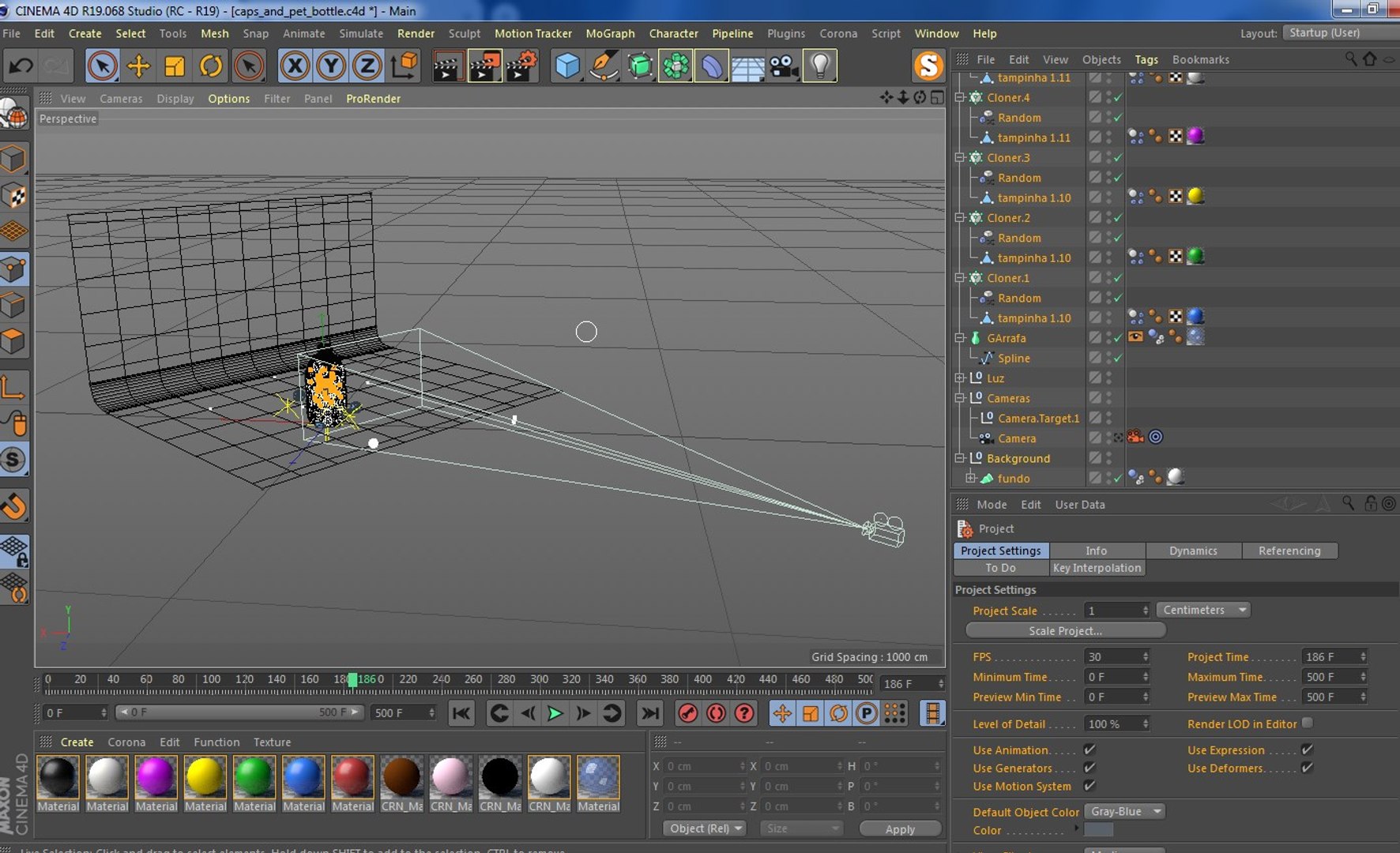Toggle Use Generators checkbox

click(x=1090, y=768)
